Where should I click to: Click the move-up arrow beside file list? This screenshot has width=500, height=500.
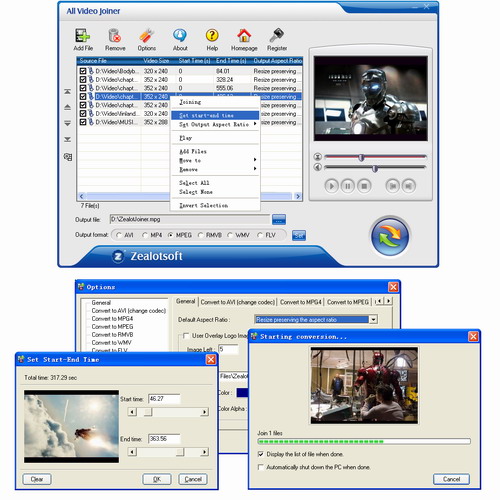(67, 107)
